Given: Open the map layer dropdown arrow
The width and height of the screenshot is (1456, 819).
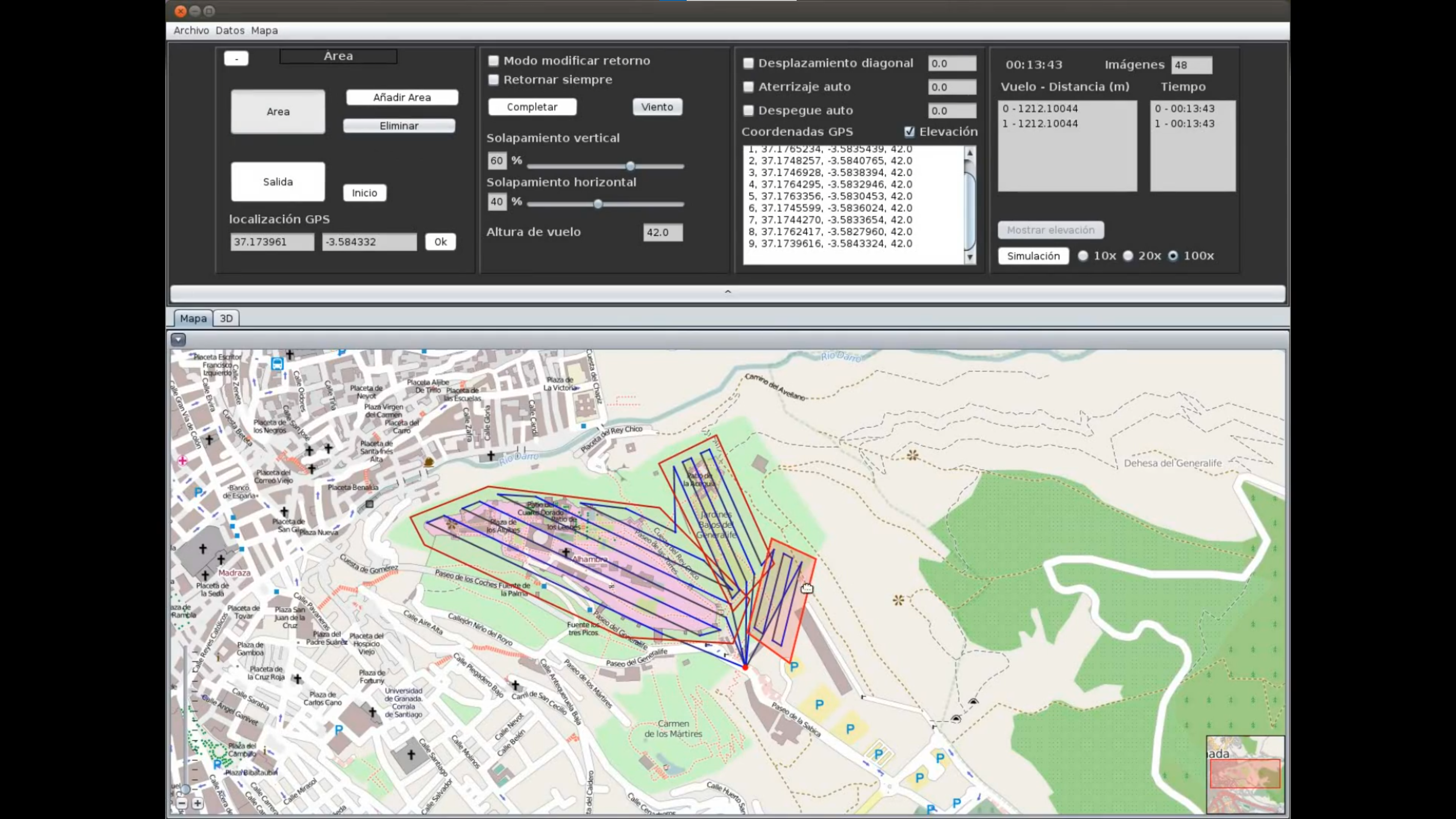Looking at the screenshot, I should point(178,340).
